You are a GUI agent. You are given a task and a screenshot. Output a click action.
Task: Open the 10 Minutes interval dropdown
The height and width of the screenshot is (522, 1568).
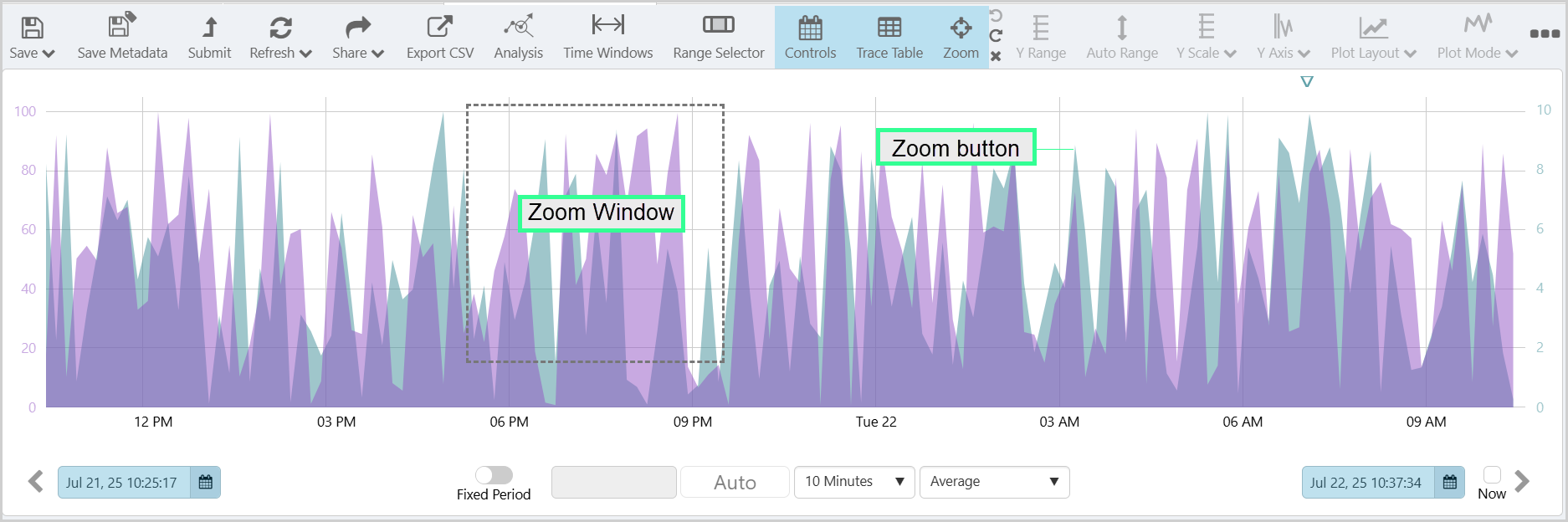tap(854, 482)
